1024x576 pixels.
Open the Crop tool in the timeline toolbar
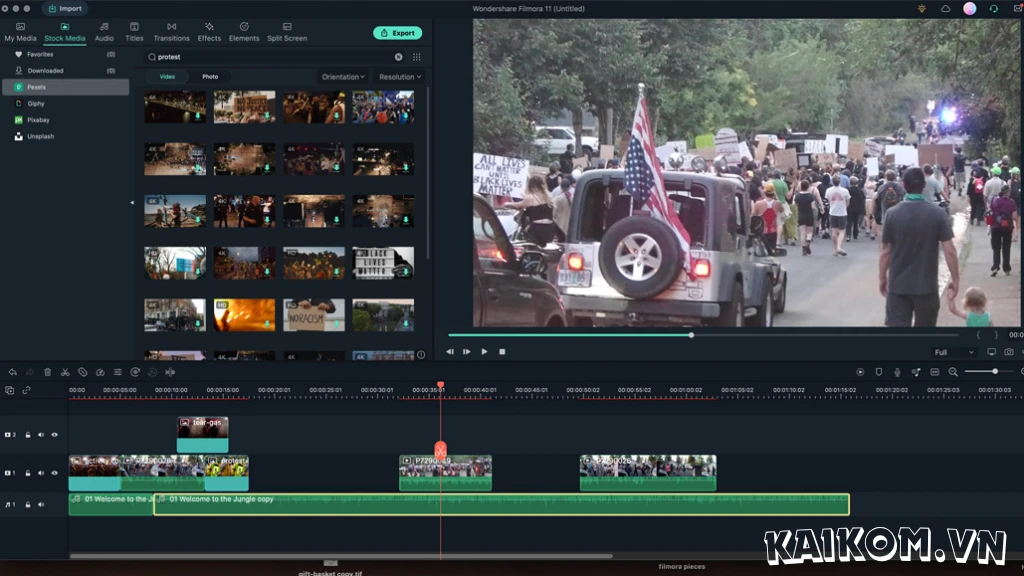pos(82,371)
